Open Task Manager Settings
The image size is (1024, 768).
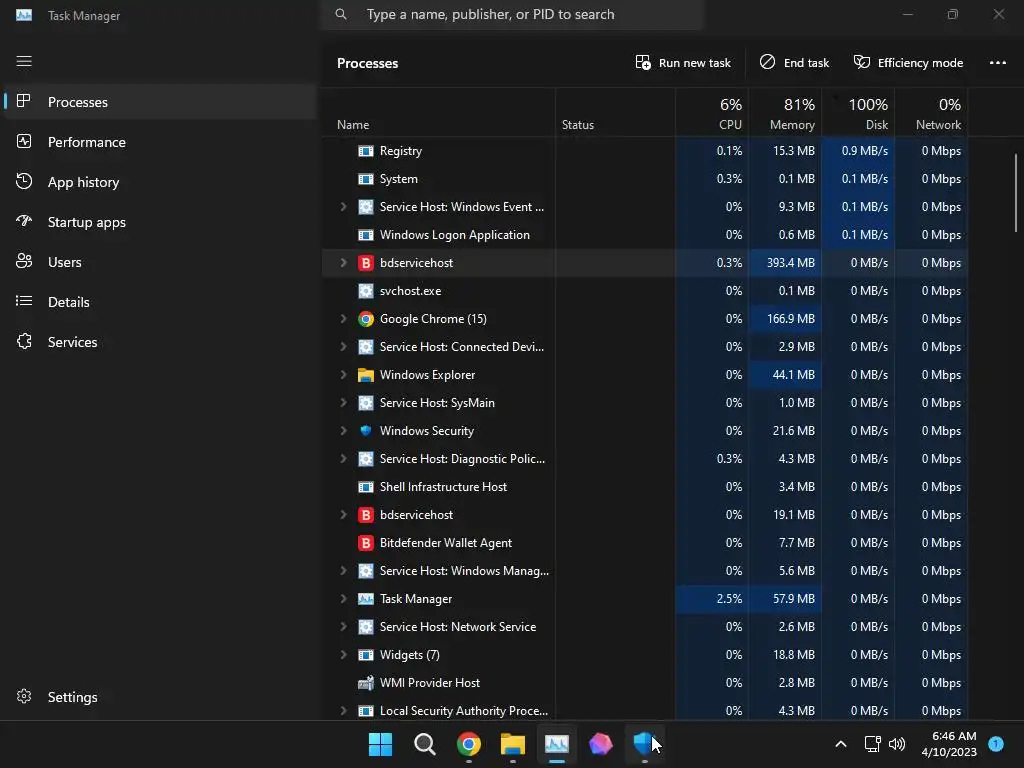[159, 697]
